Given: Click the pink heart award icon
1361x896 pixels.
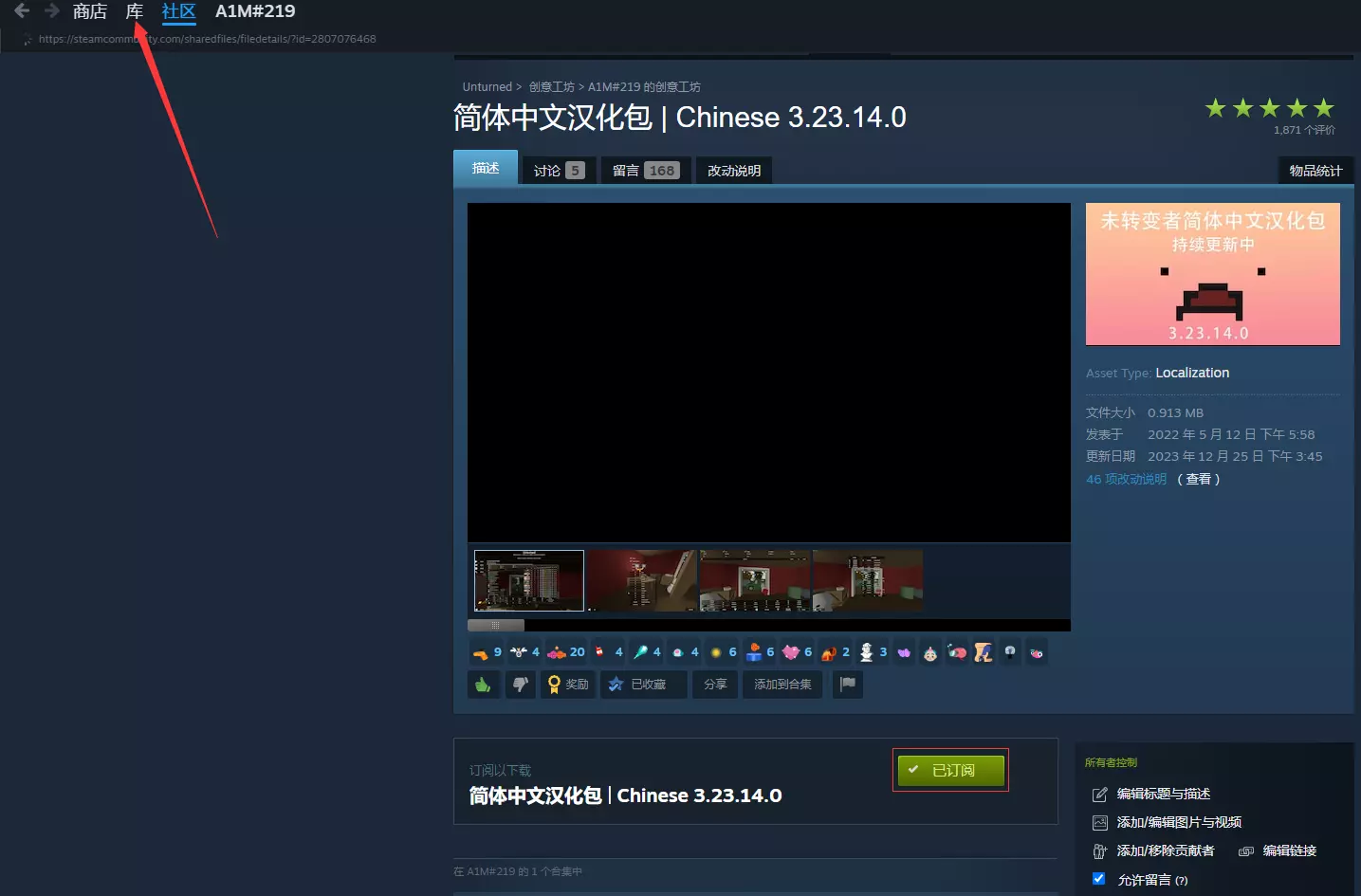Looking at the screenshot, I should (x=791, y=652).
